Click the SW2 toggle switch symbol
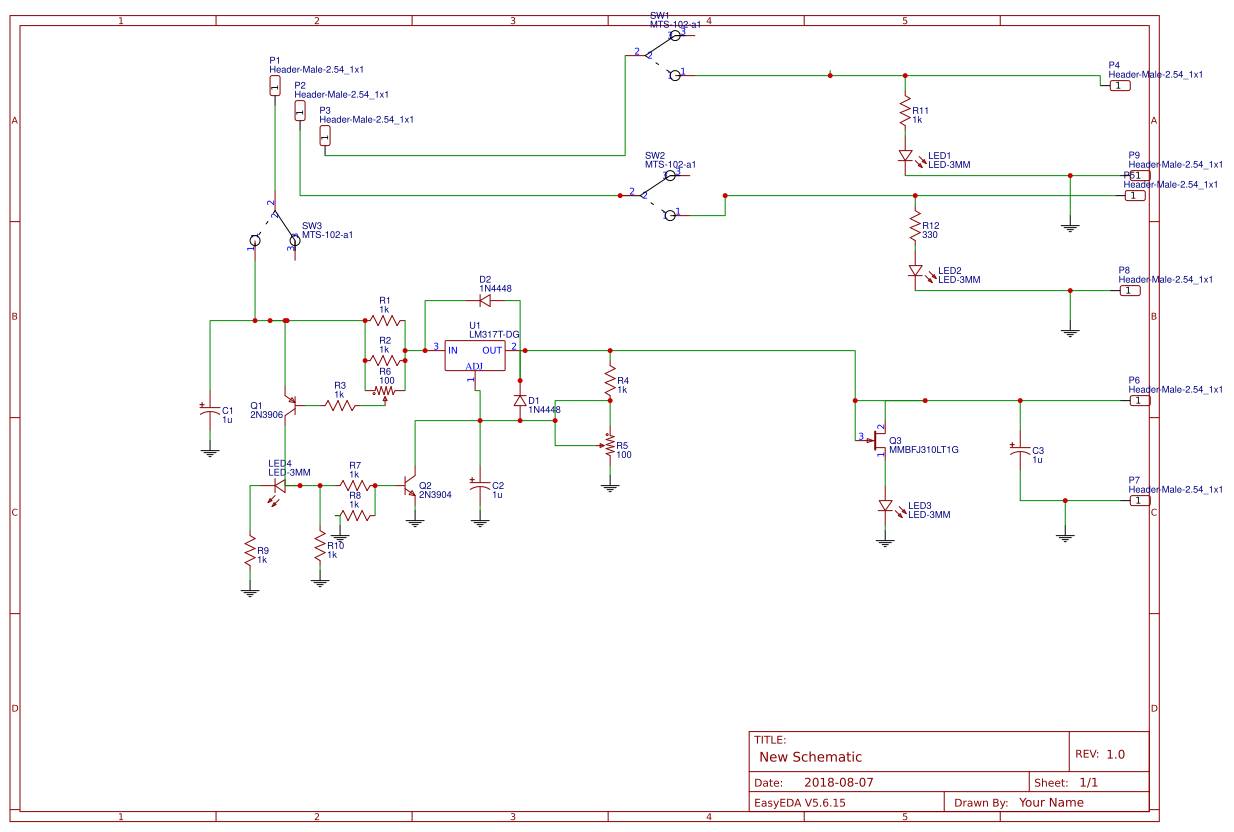 point(655,194)
